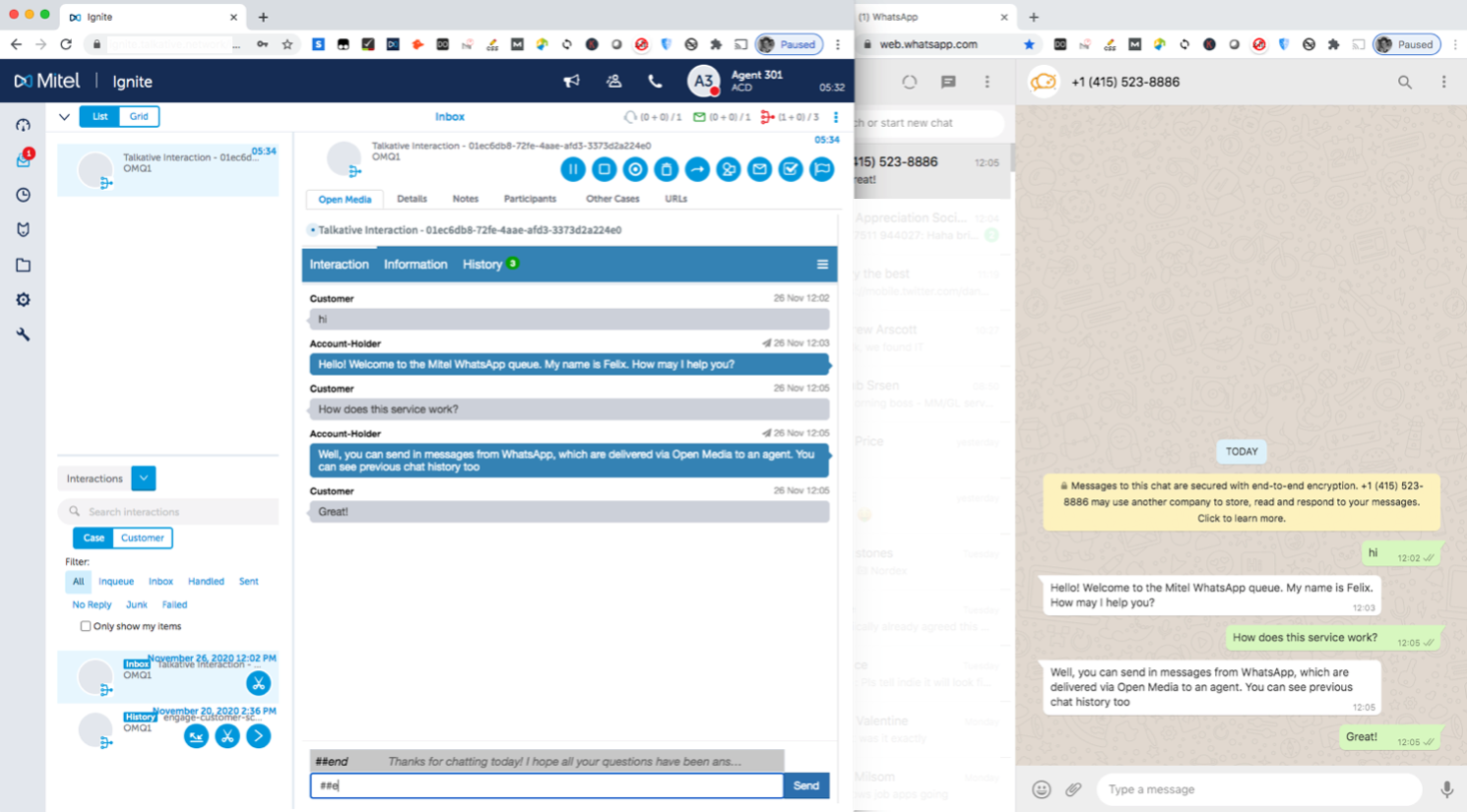Open the URLs tab

[x=675, y=199]
